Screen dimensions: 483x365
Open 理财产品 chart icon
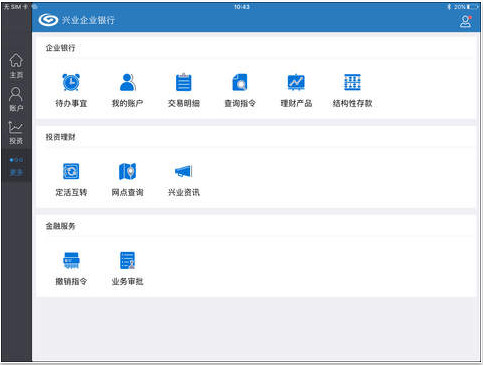pyautogui.click(x=296, y=82)
